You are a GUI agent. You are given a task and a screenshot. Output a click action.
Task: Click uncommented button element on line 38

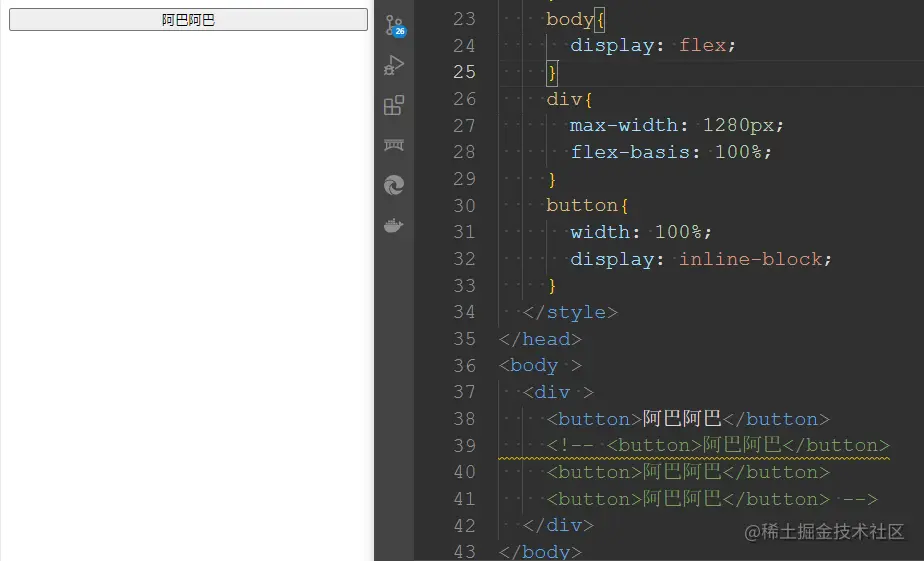688,419
